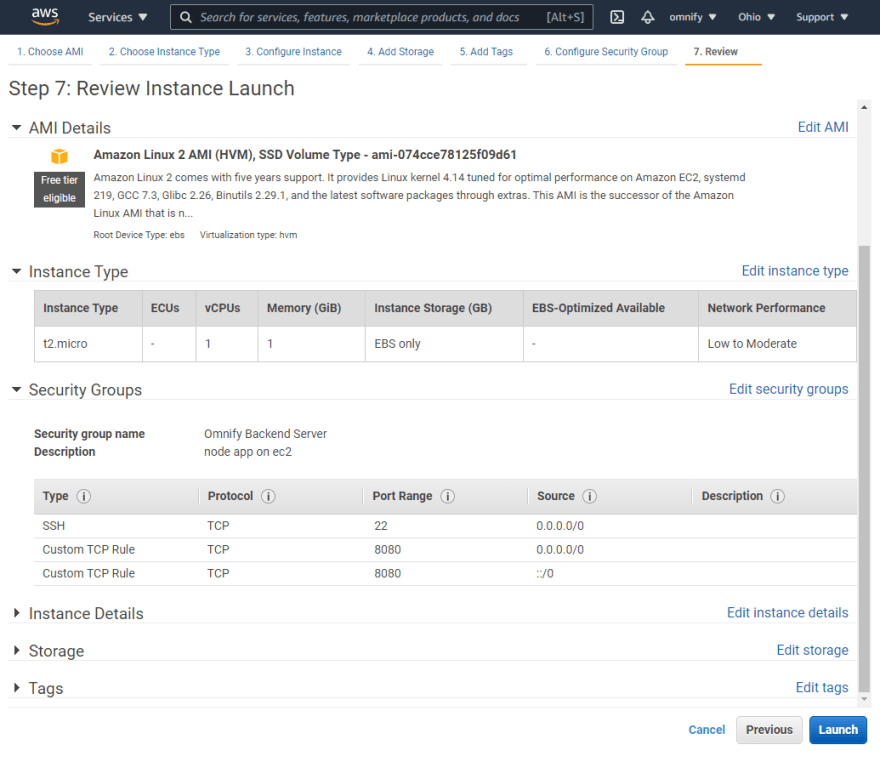Focus the services search input field
This screenshot has width=880, height=762.
point(382,17)
